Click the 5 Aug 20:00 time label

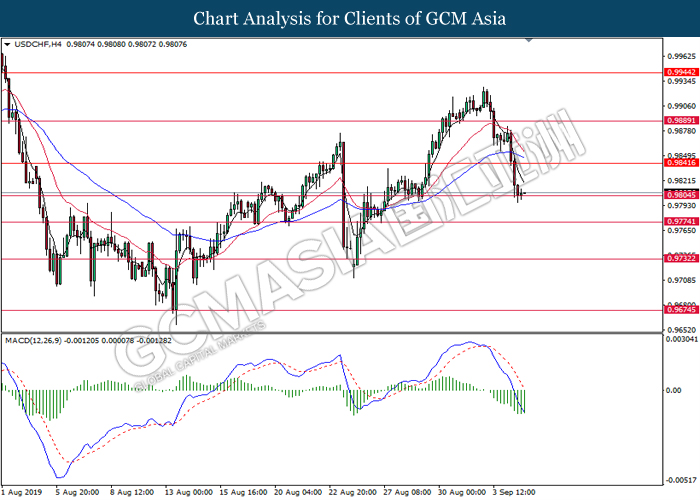77,492
